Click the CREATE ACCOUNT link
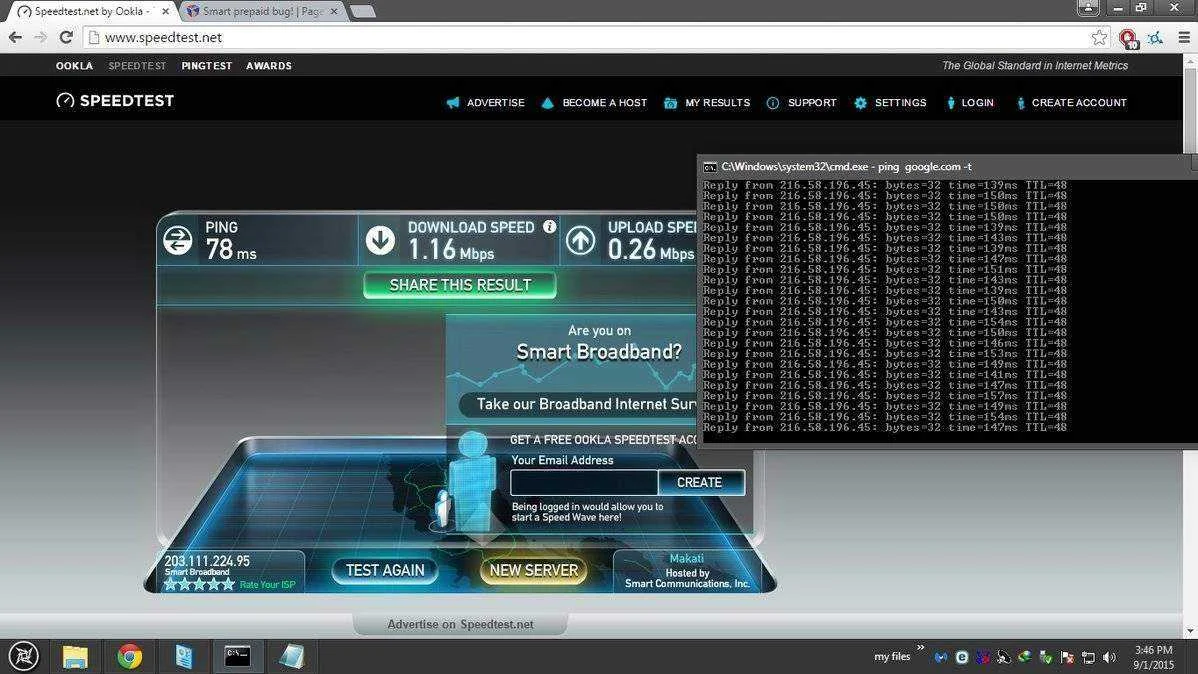 coord(1079,102)
